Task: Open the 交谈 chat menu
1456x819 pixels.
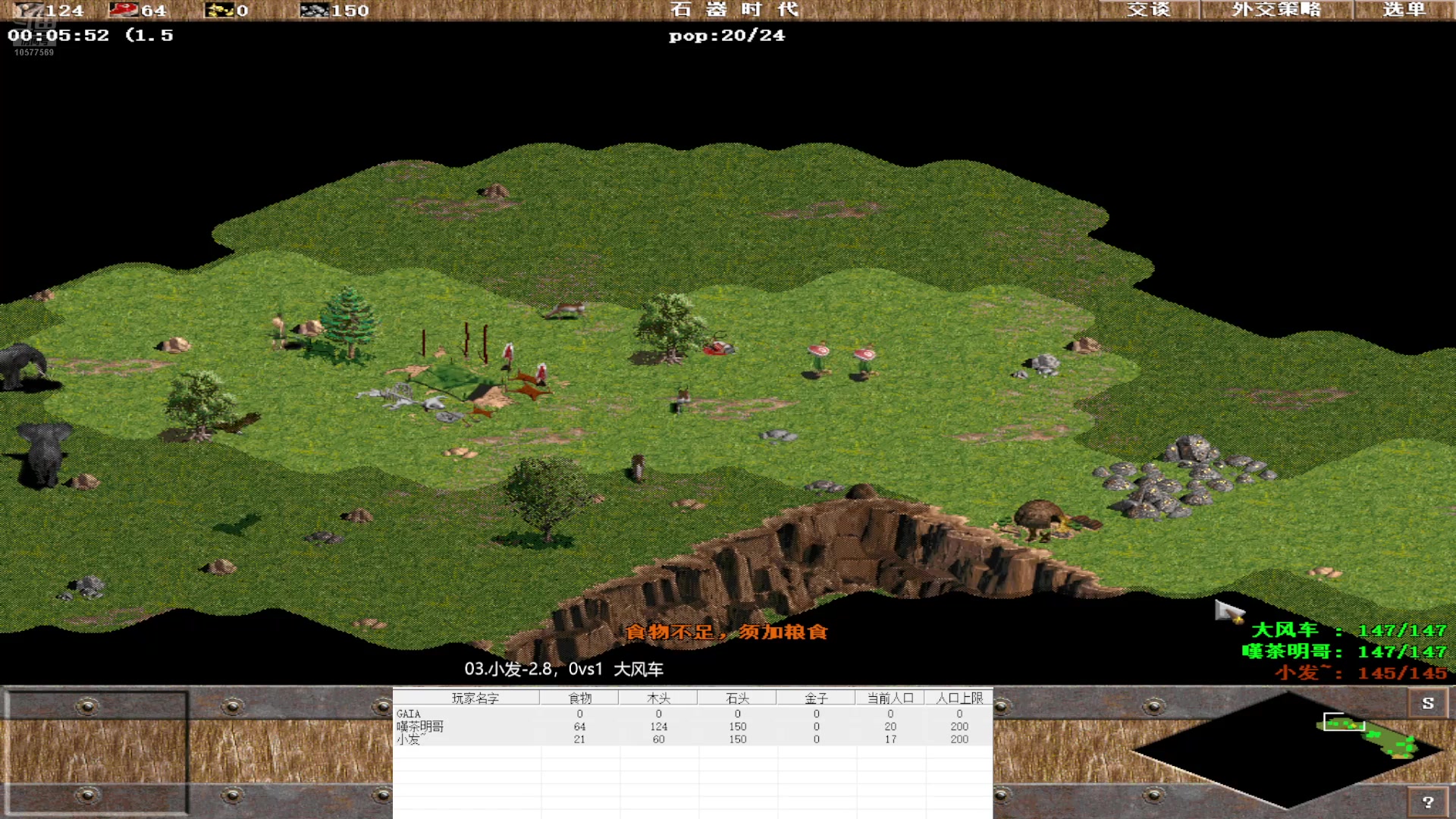Action: [1148, 10]
